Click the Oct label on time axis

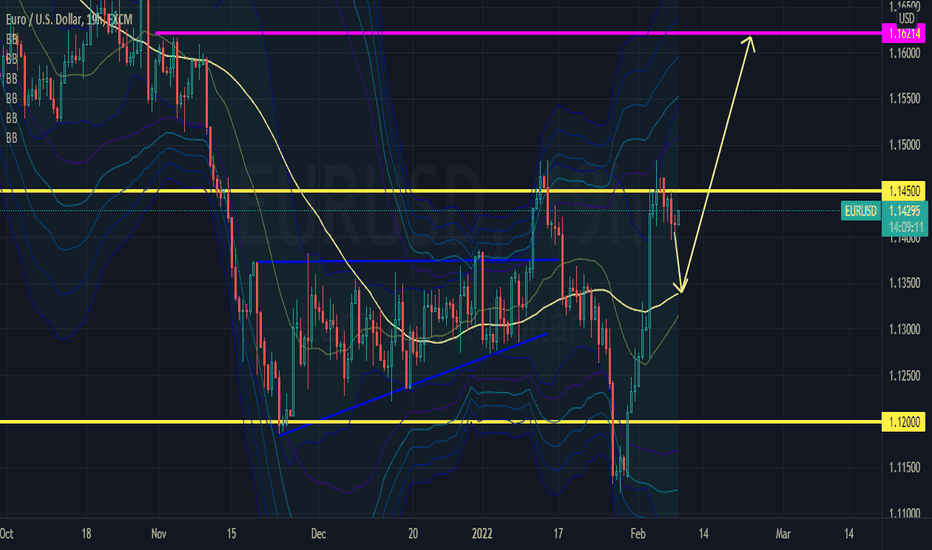coord(7,533)
